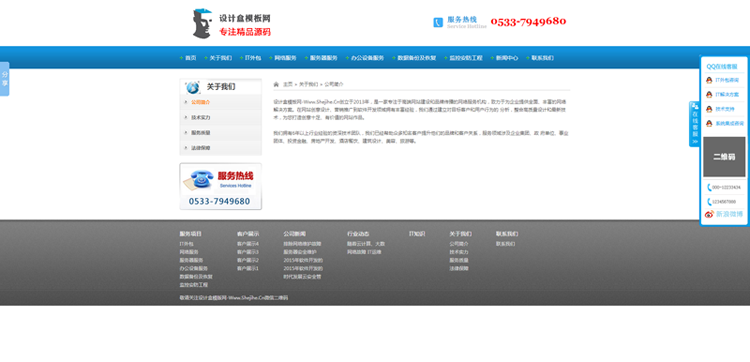
Task: Click QQ penguin icon for 技术支持
Action: point(709,109)
